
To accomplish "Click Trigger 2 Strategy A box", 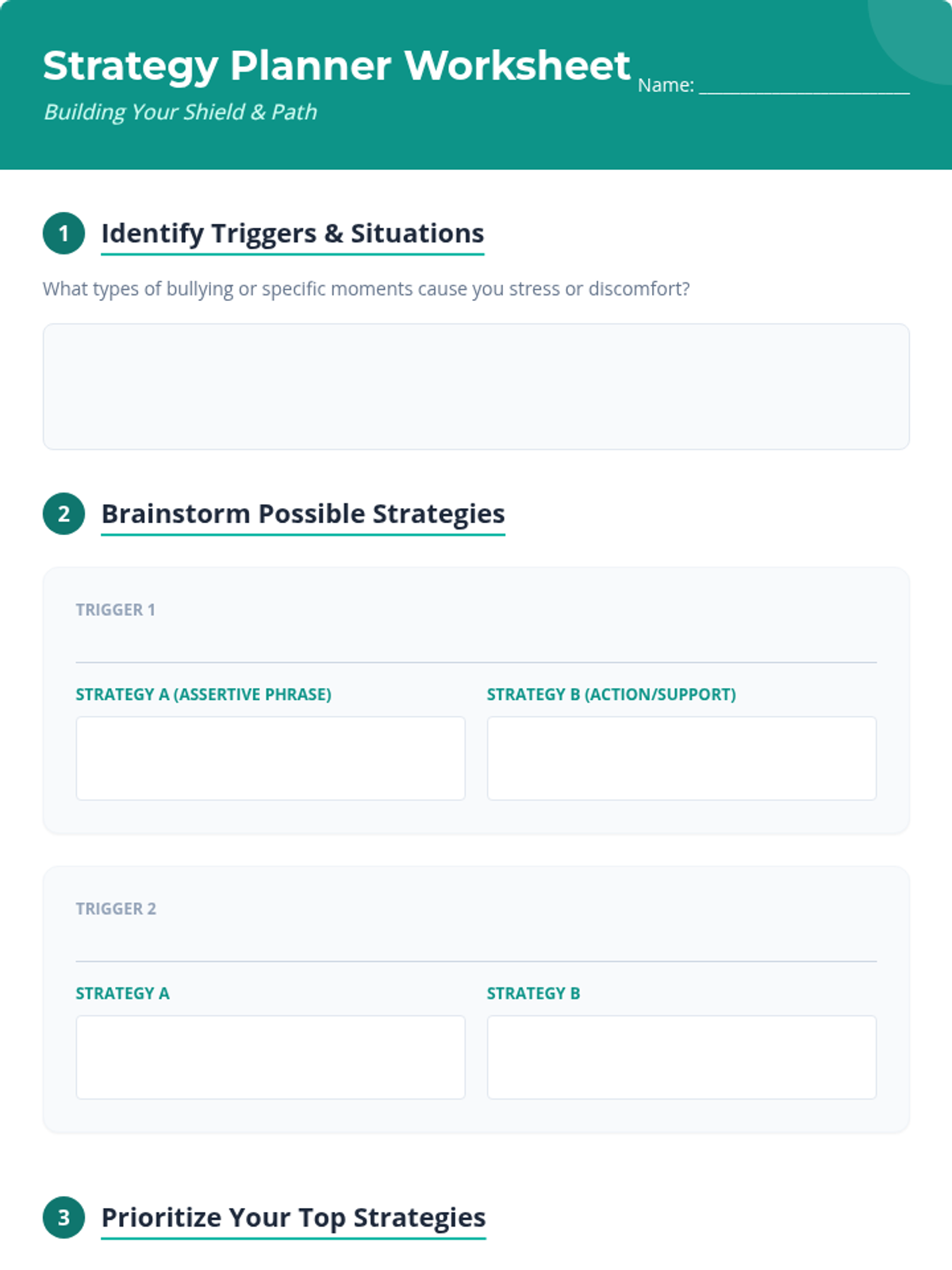I will 271,1057.
